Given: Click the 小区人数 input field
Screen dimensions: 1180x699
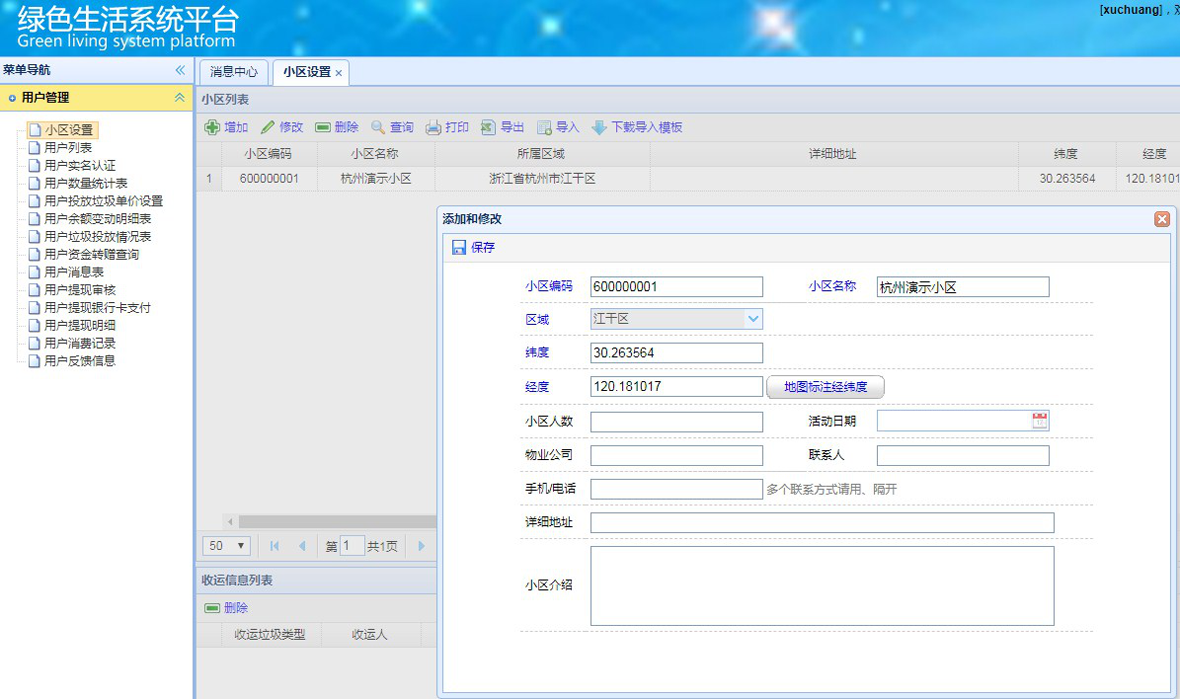Looking at the screenshot, I should click(x=677, y=421).
